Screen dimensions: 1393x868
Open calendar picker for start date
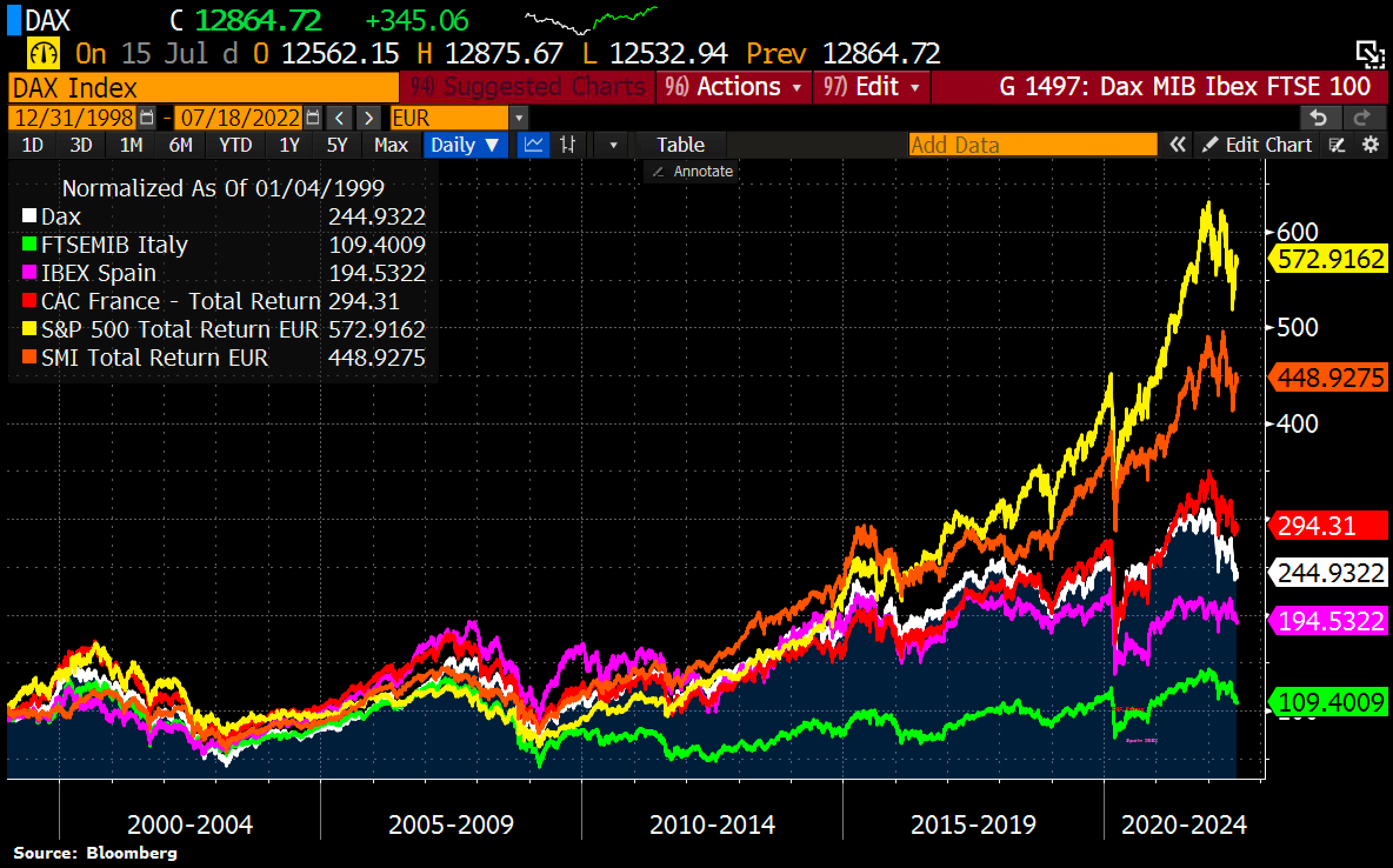pyautogui.click(x=147, y=118)
